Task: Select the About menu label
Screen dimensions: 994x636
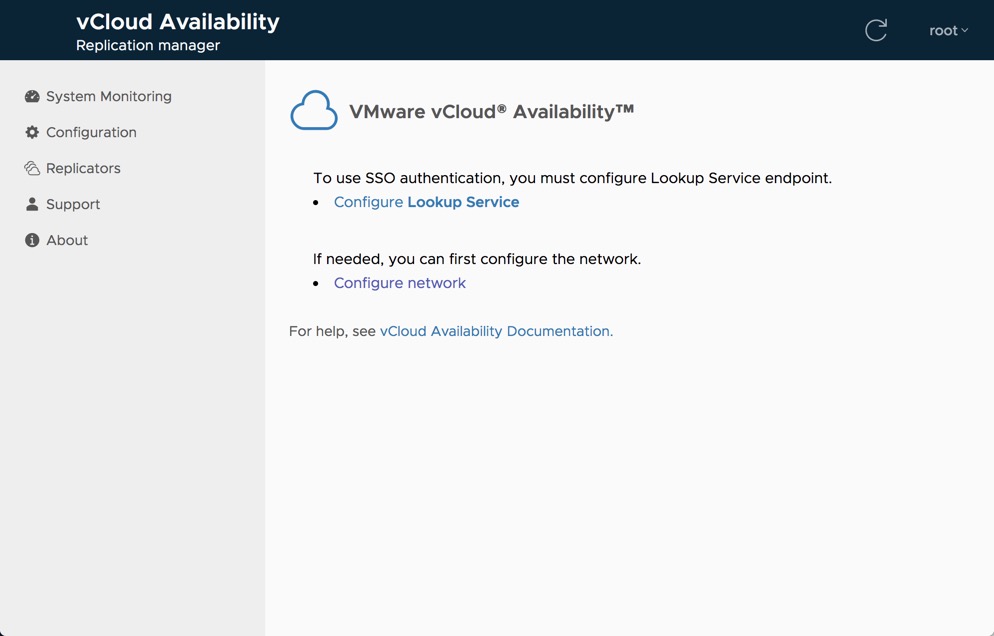Action: (67, 241)
